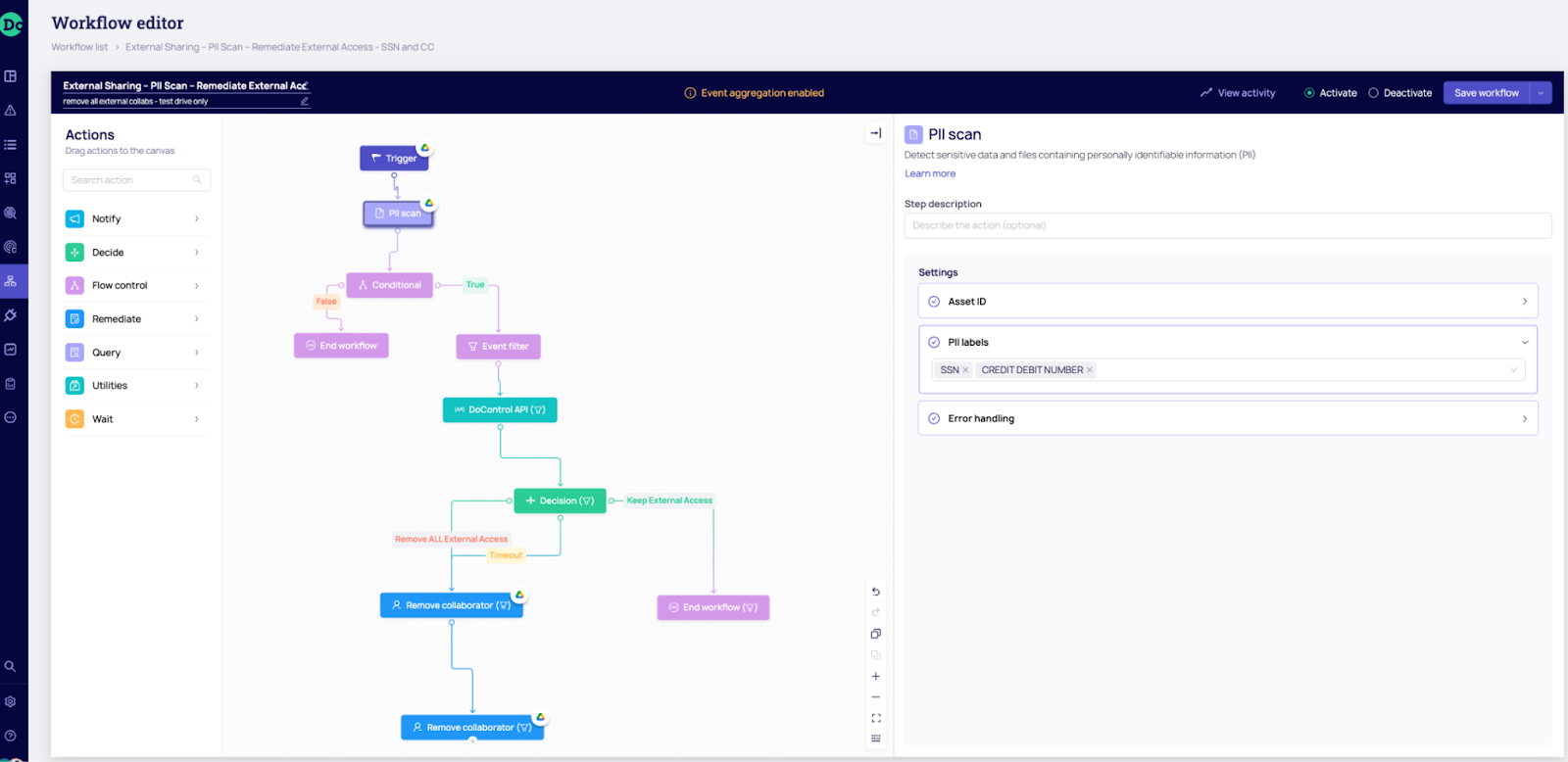Click the Wait action icon
Image resolution: width=1568 pixels, height=762 pixels.
[74, 418]
